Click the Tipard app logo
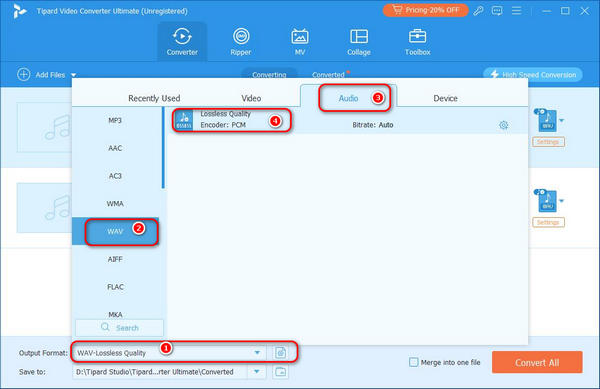600x389 pixels. (x=19, y=11)
